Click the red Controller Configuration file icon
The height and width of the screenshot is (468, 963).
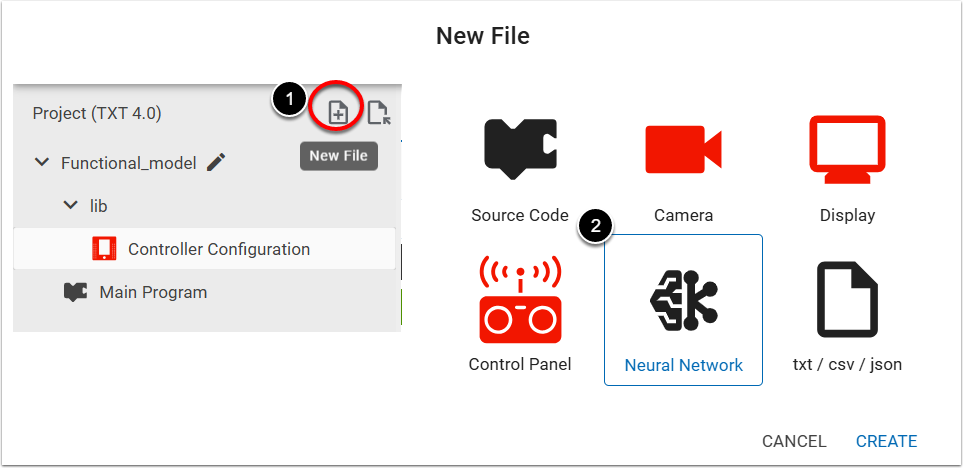[x=104, y=249]
